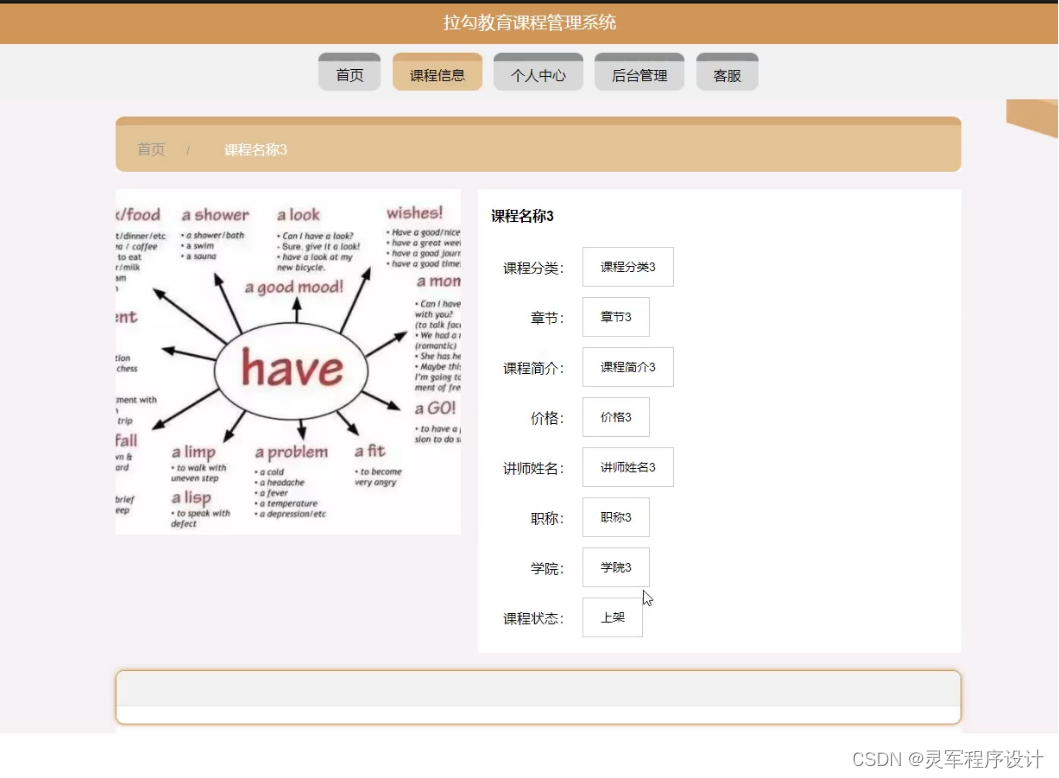Click the 职称3 title button
Viewport: 1059px width, 778px height.
615,516
